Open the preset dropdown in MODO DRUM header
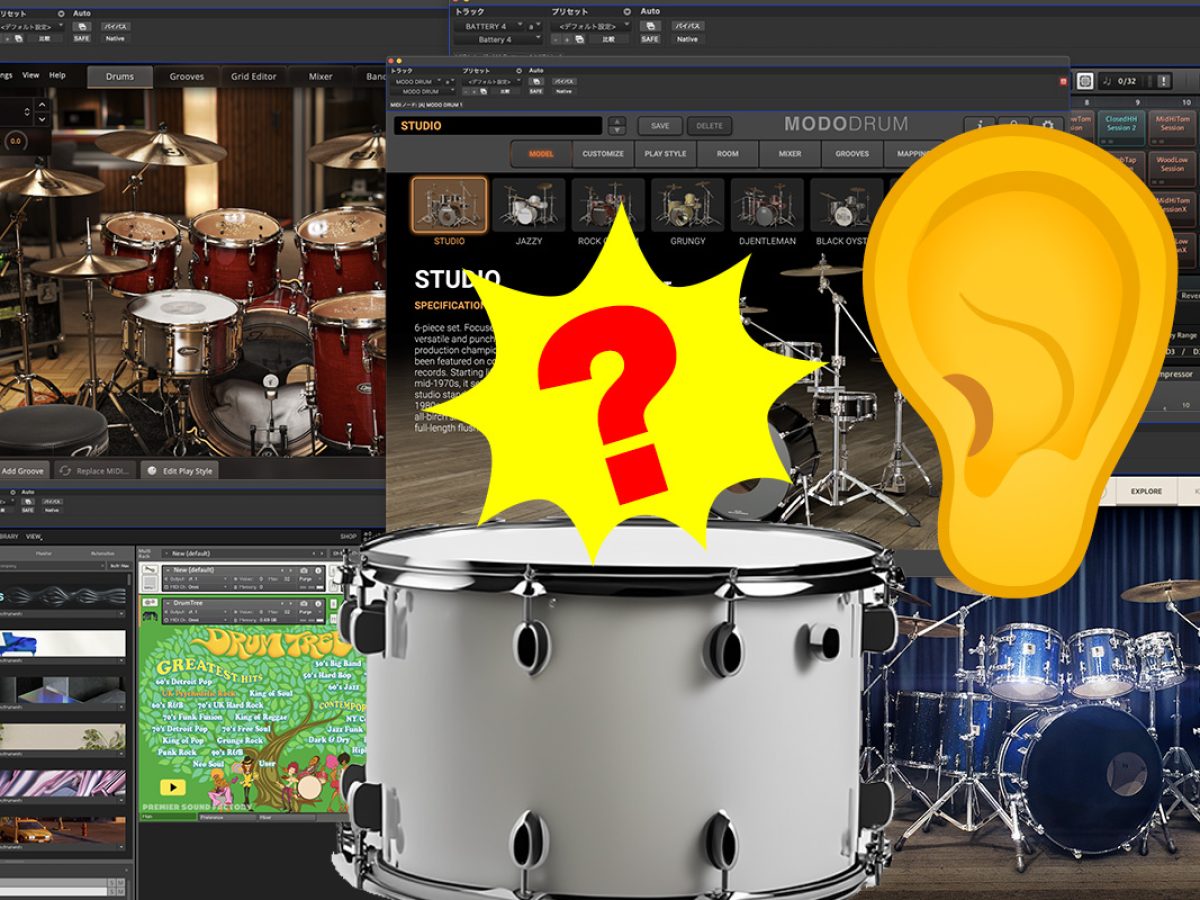The image size is (1200, 900). [492, 80]
